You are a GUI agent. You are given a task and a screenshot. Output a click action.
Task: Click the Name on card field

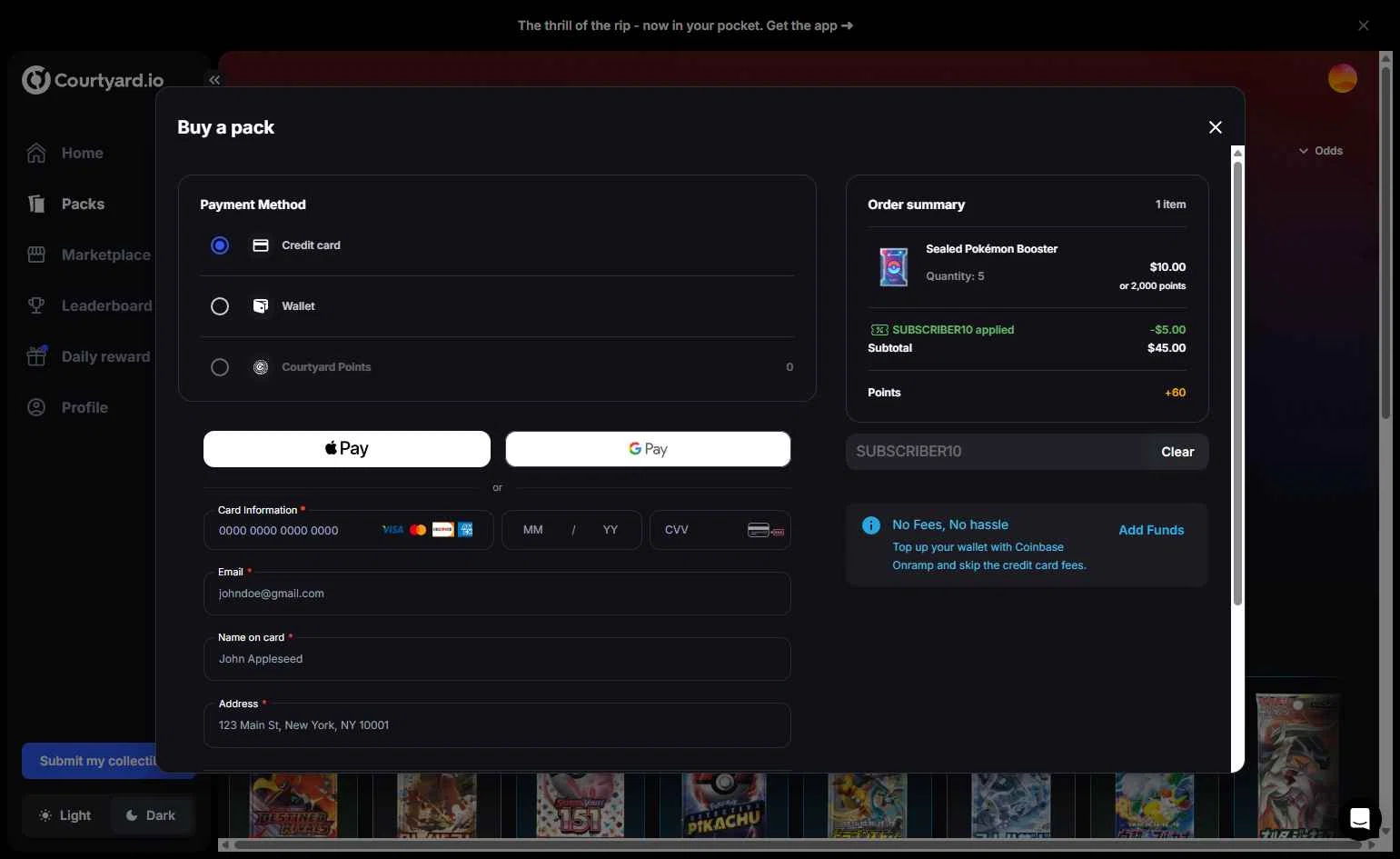(497, 659)
